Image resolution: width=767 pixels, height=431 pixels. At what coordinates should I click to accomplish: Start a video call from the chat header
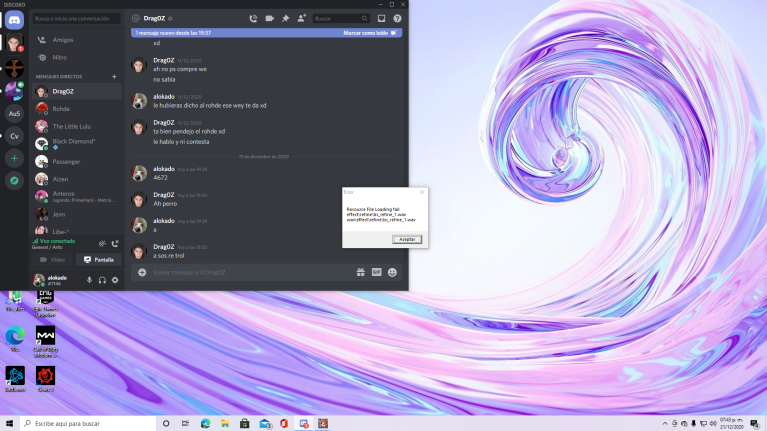point(270,19)
